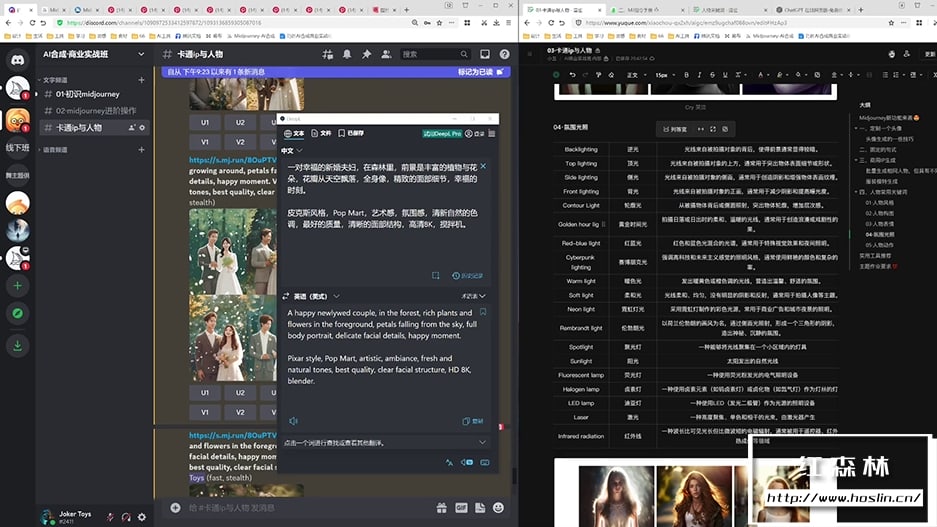Open Discord user settings gear

point(142,517)
